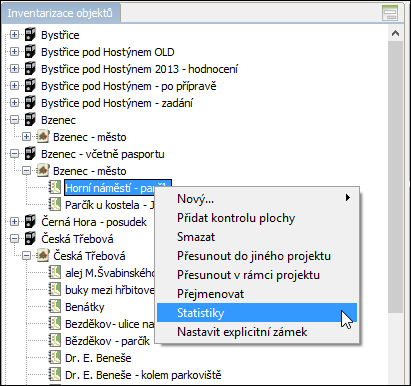The width and height of the screenshot is (411, 386).
Task: Click the map icon of Bězděkov - parčík
Action: tap(54, 340)
